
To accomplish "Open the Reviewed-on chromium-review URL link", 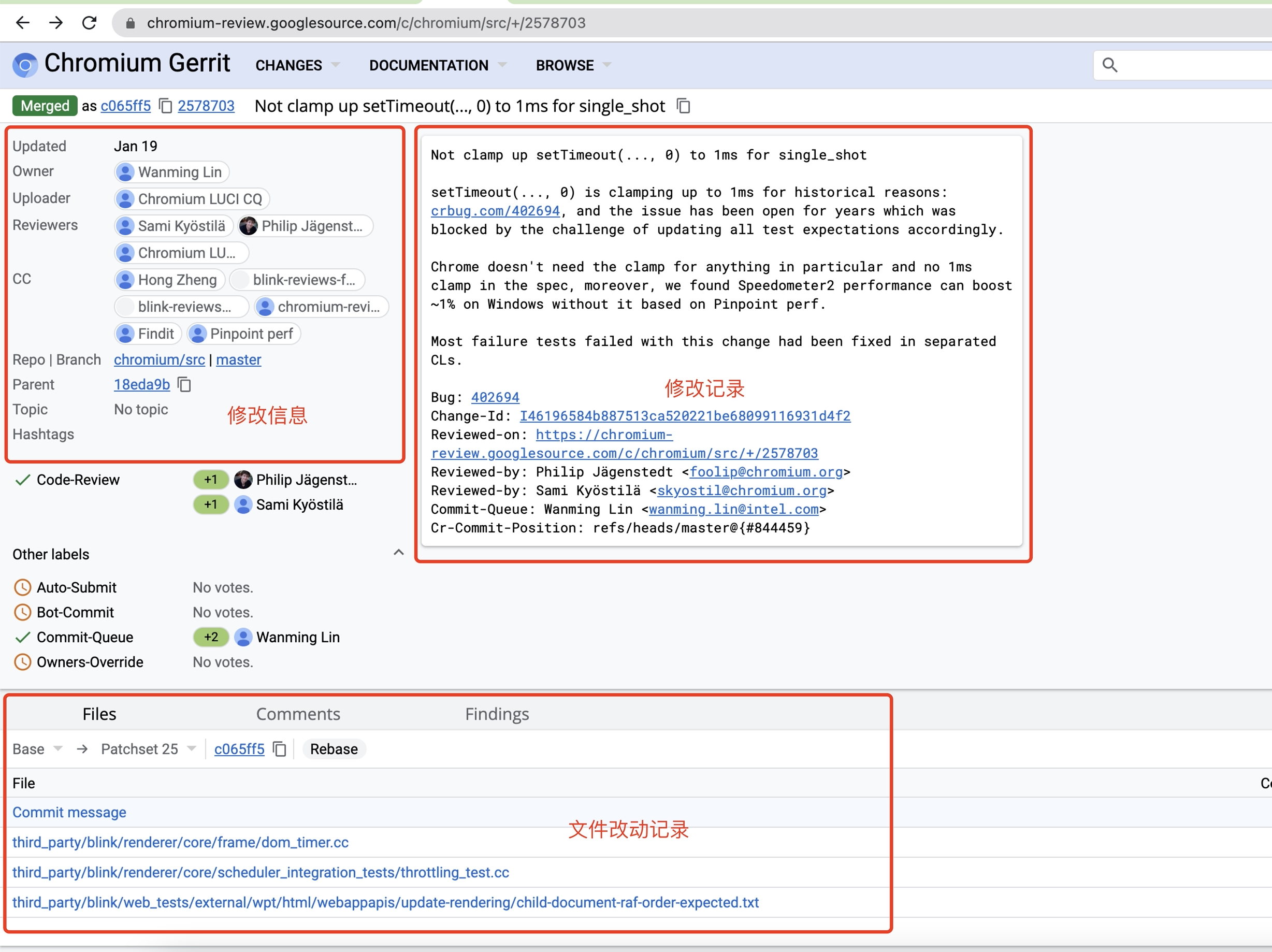I will tap(625, 444).
